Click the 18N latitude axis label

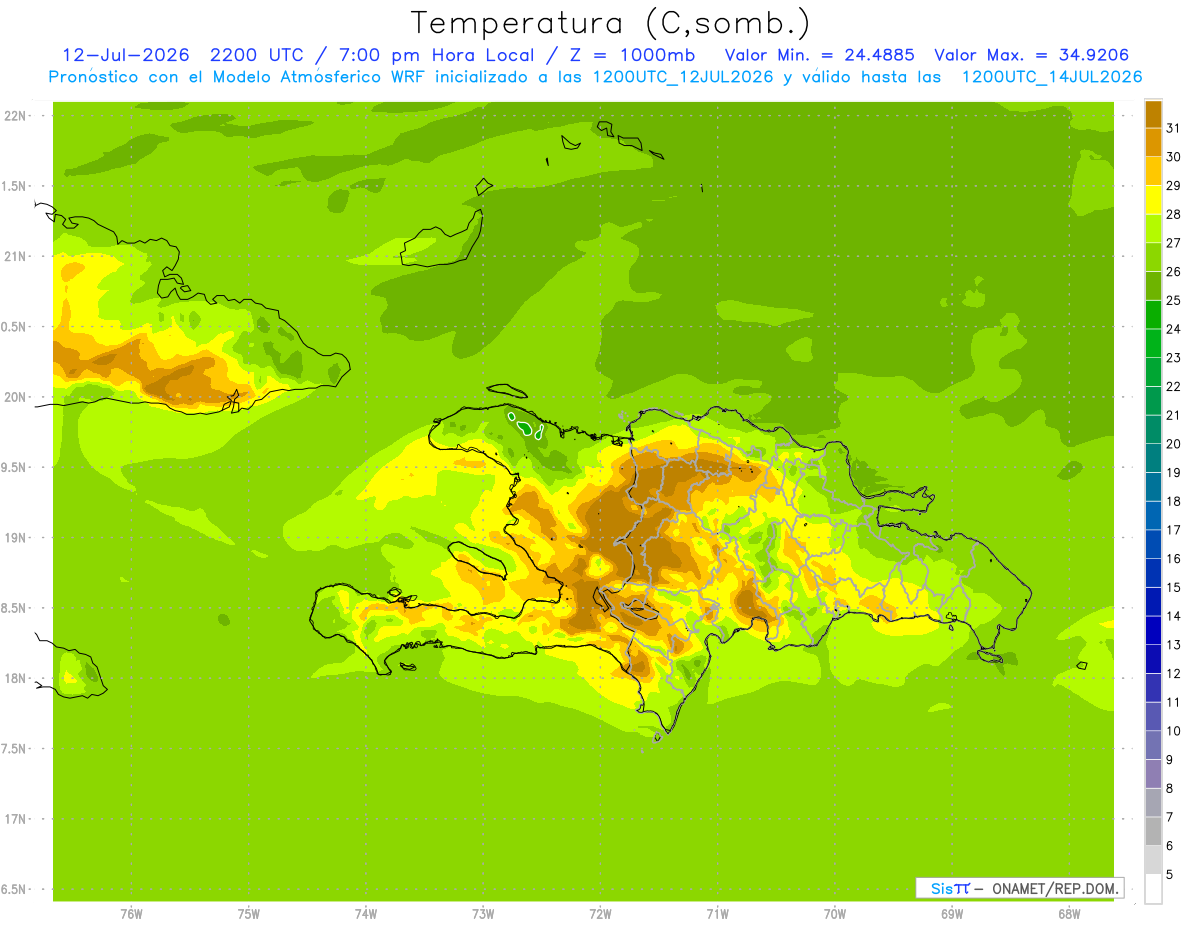click(x=17, y=678)
